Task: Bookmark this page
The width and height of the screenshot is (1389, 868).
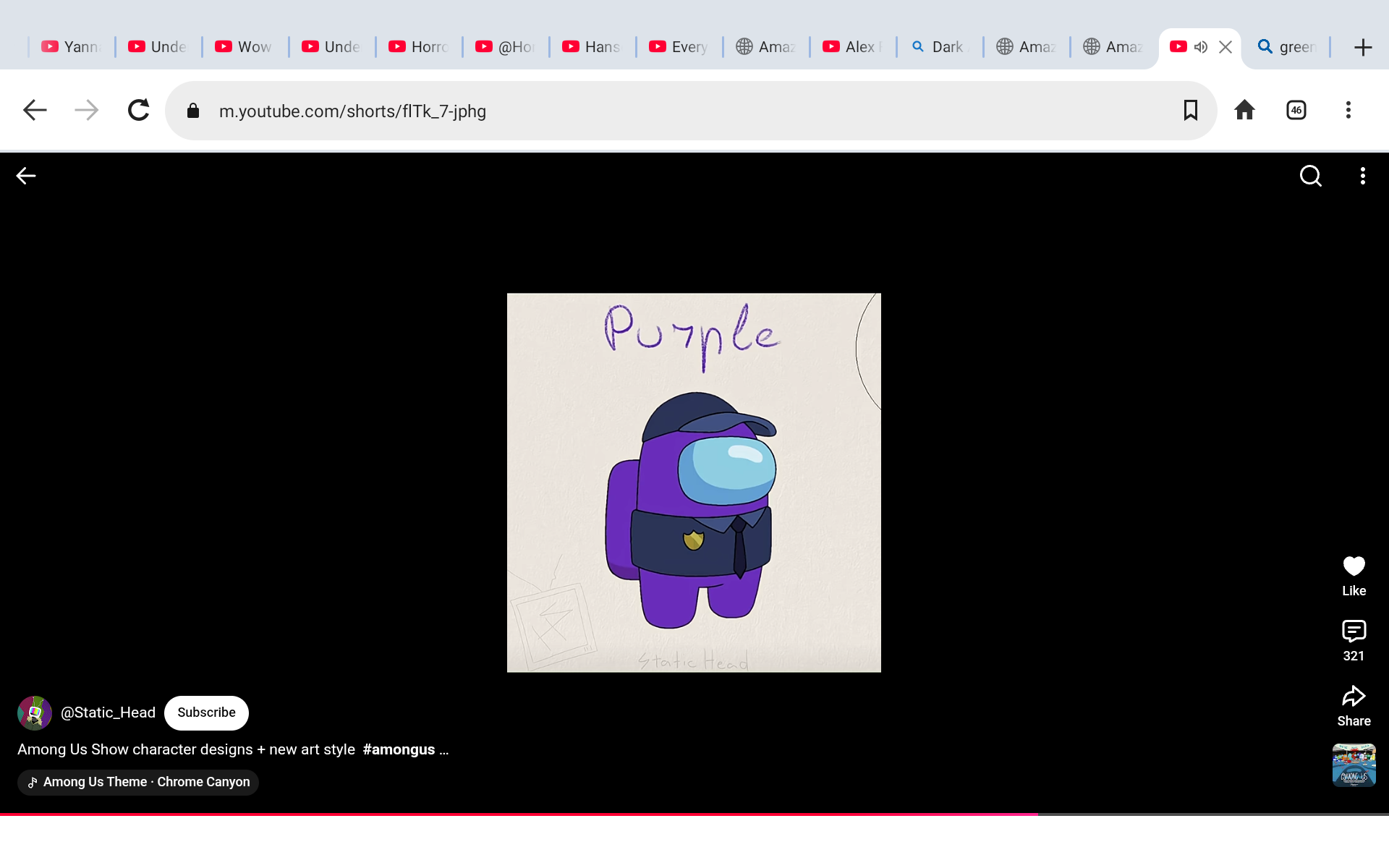Action: pos(1191,110)
